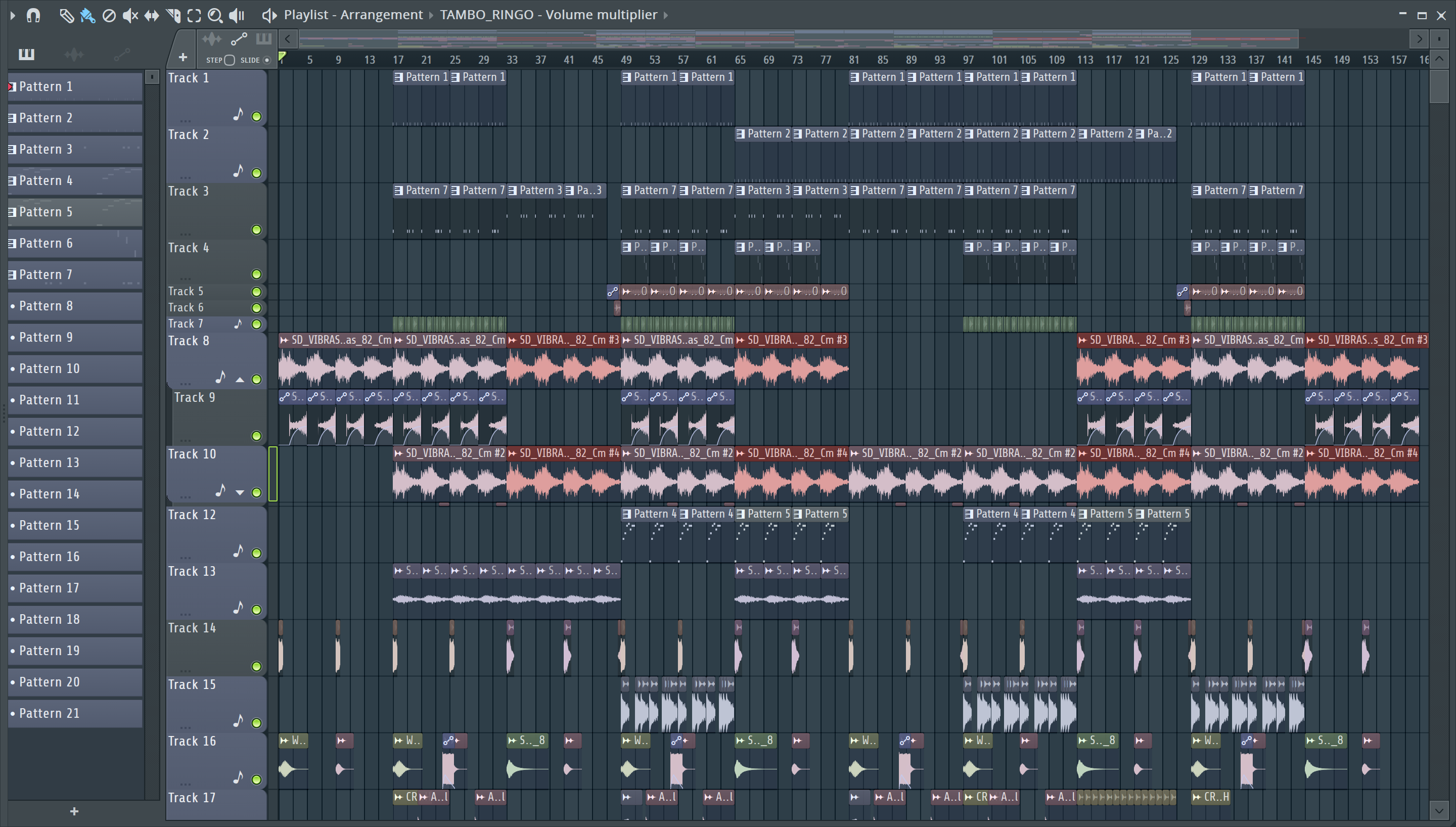Screen dimensions: 1456x827
Task: Expand arrow after Volume multiplier breadcrumb
Action: [x=665, y=15]
